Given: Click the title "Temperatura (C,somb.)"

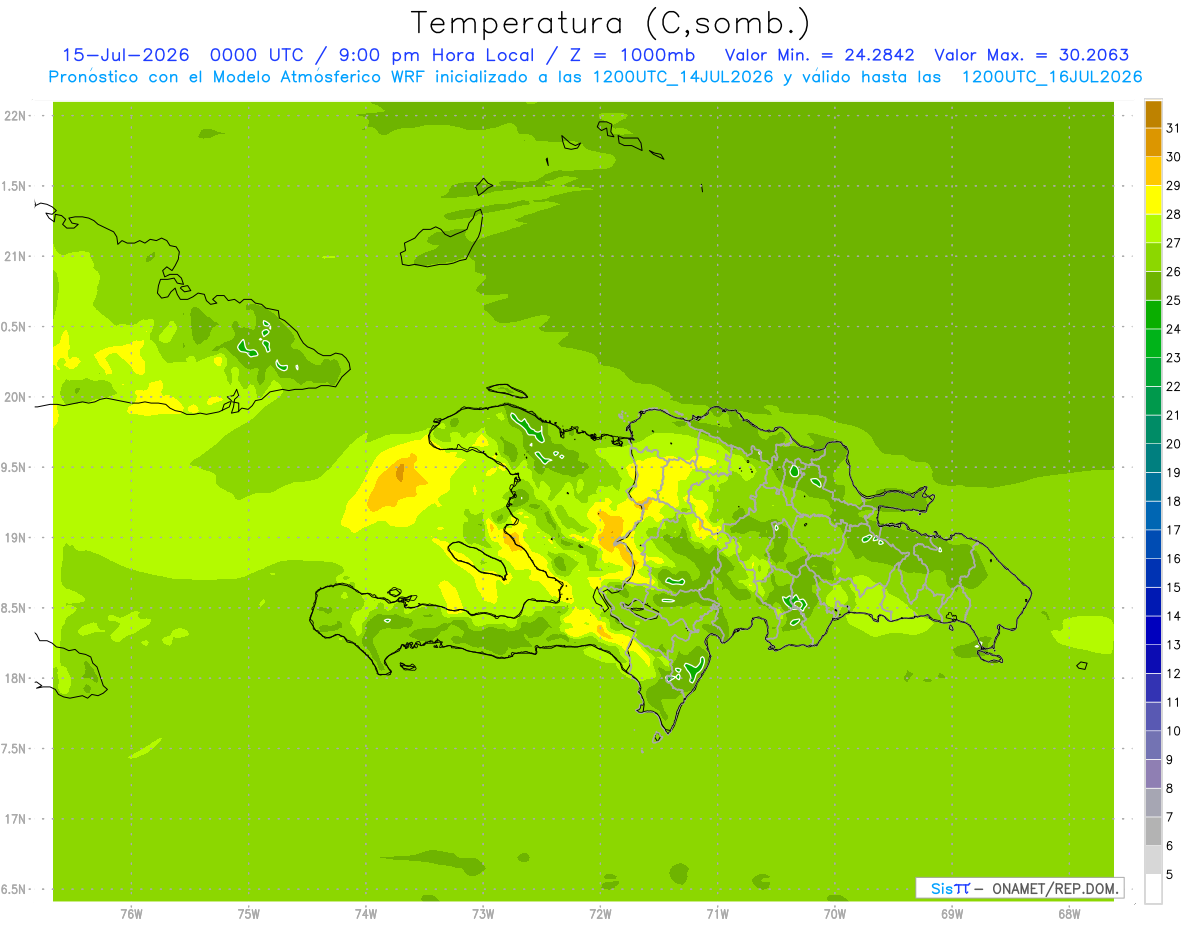Looking at the screenshot, I should pos(610,22).
